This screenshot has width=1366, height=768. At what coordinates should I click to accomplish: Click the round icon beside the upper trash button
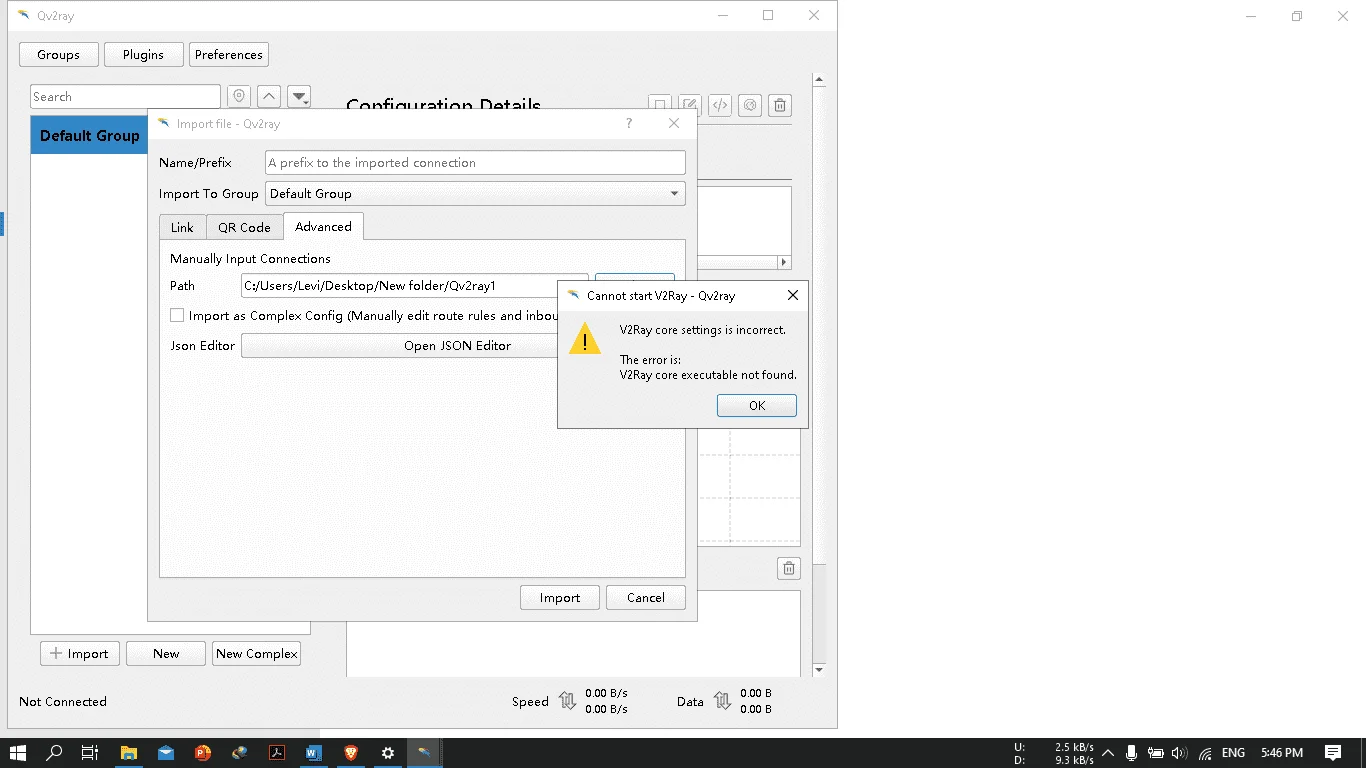click(750, 105)
